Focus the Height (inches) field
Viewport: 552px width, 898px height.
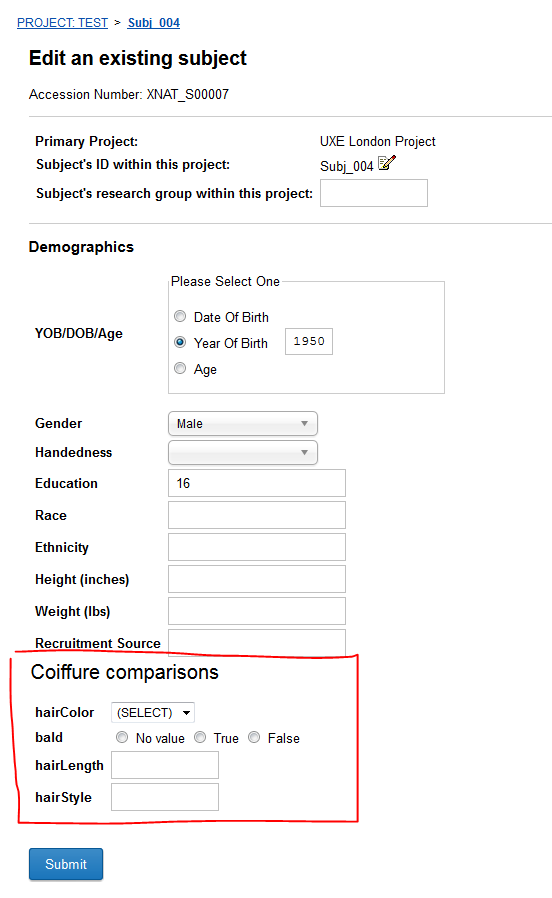coord(257,580)
